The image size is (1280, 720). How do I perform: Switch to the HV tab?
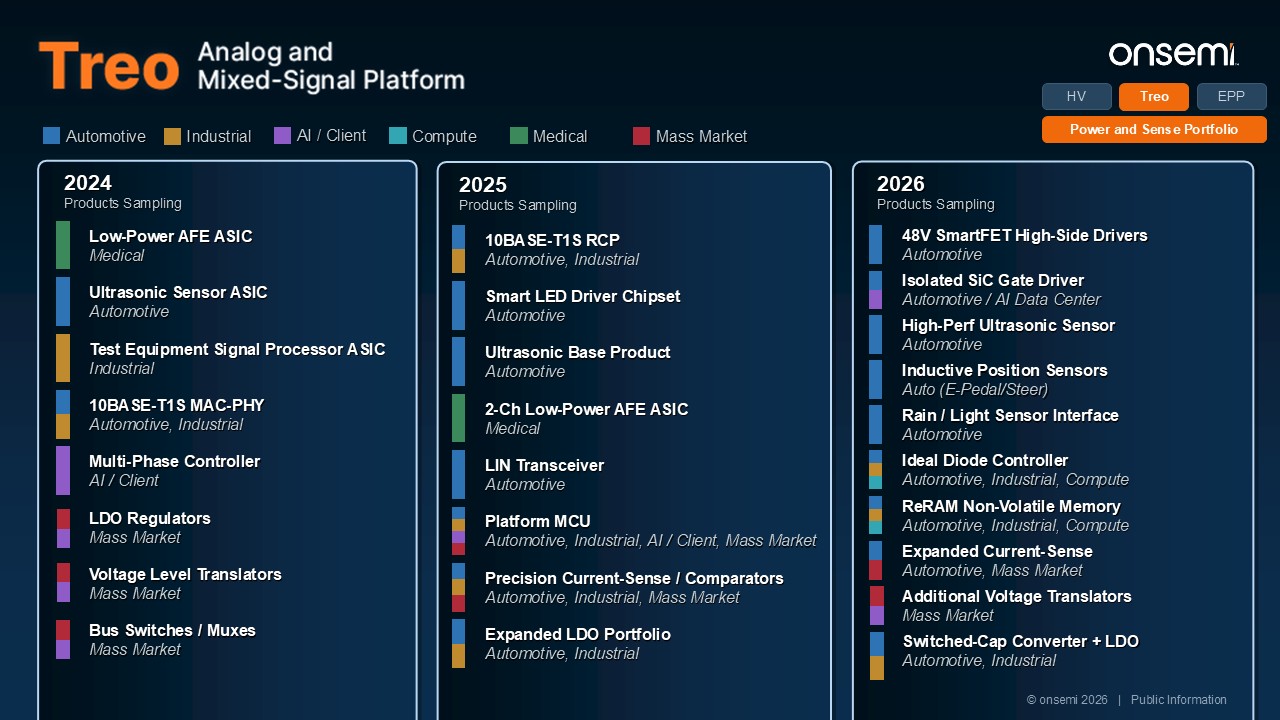[1077, 96]
